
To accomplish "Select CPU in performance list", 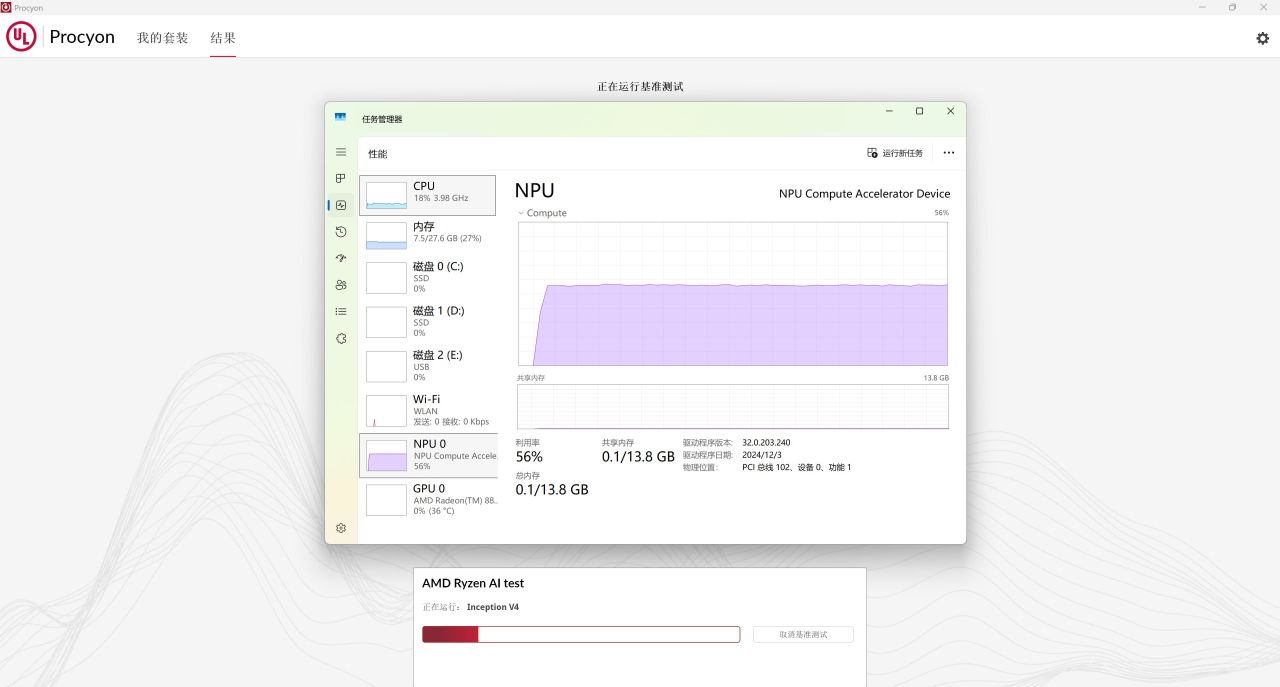I will tap(428, 195).
